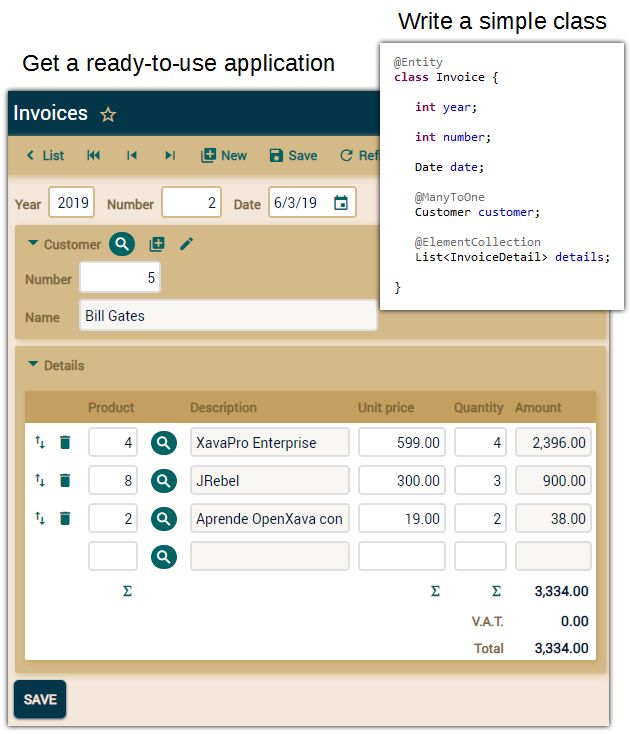Collapse the Details section
Viewport: 630px width, 734px height.
click(x=33, y=365)
